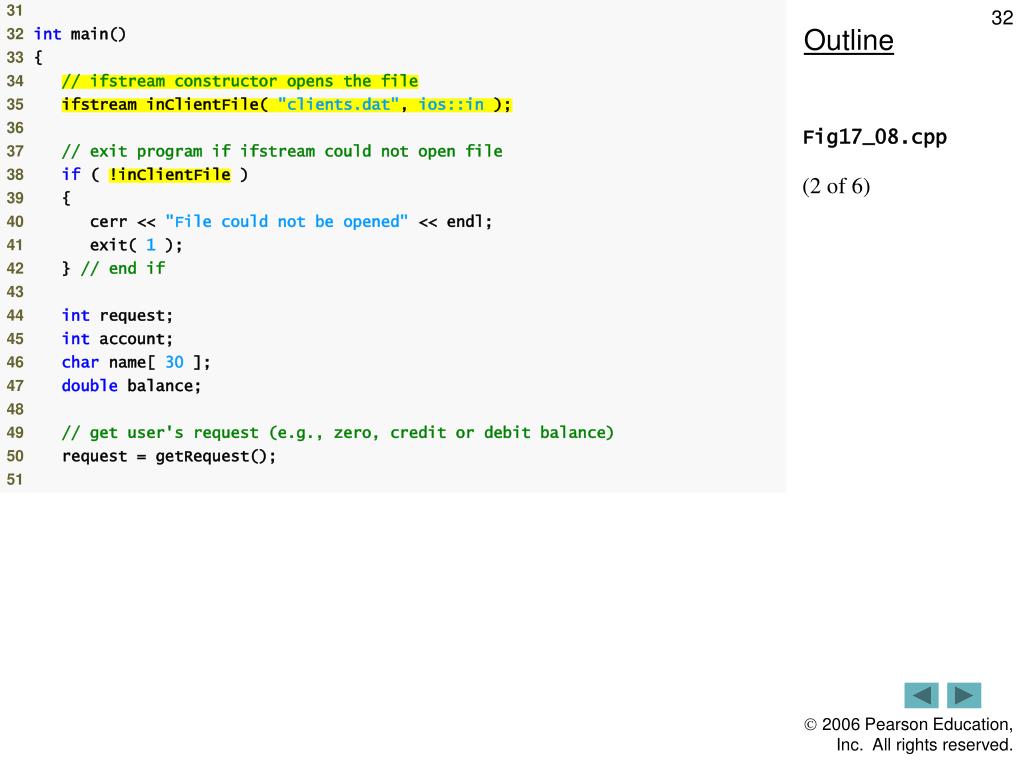This screenshot has height=768, width=1024.
Task: Click line number 38
Action: (x=15, y=175)
